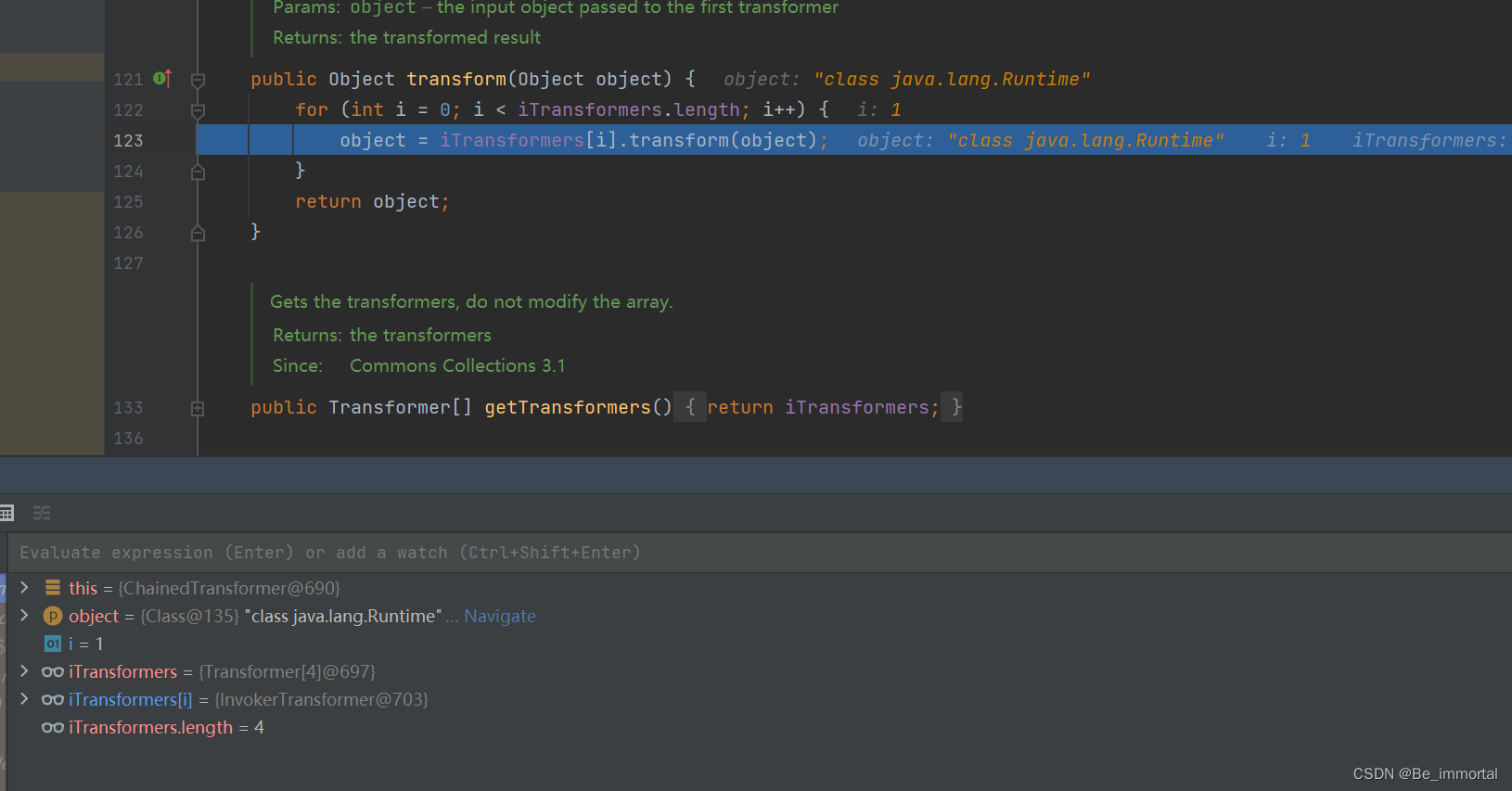Click the fold end marker at line 124
This screenshot has height=791, width=1512.
click(198, 172)
